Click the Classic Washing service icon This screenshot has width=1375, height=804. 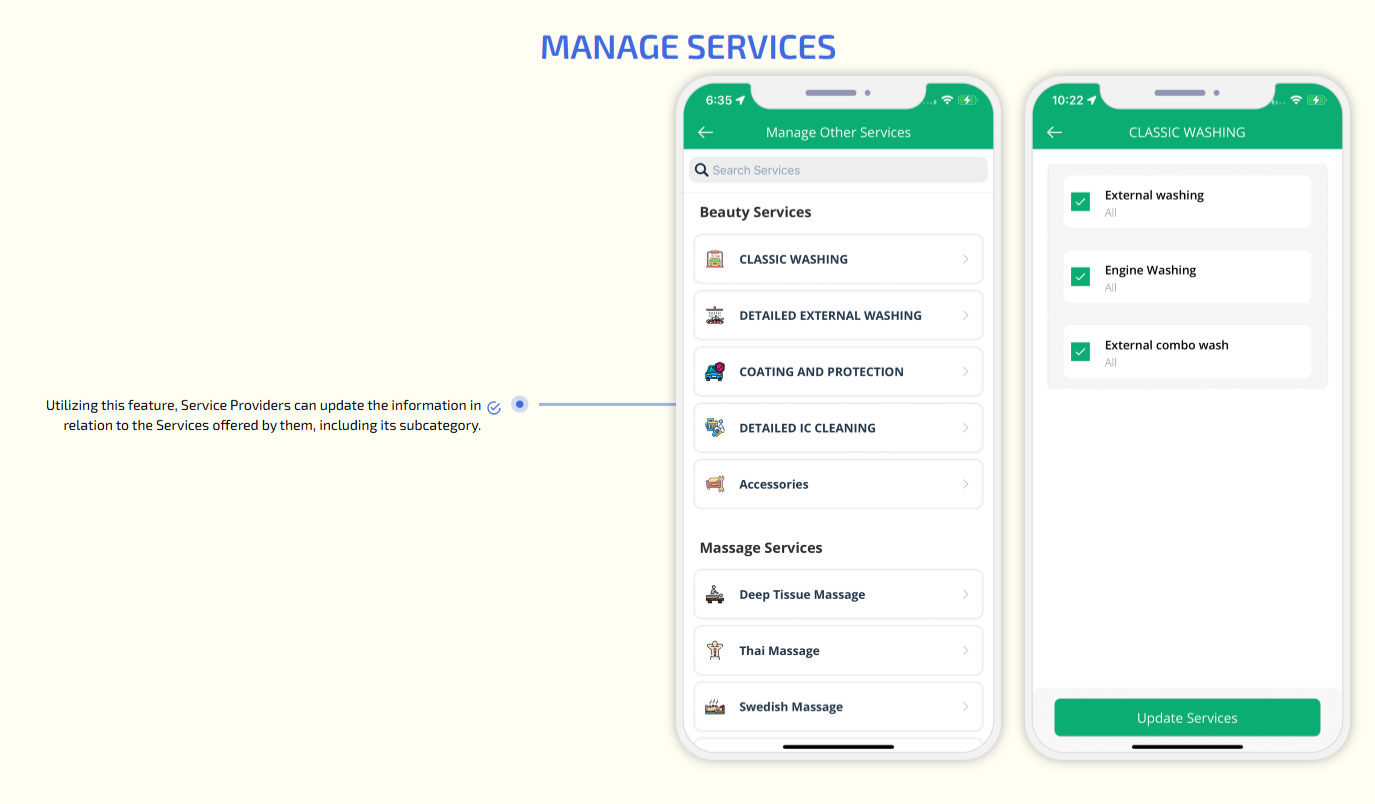714,259
